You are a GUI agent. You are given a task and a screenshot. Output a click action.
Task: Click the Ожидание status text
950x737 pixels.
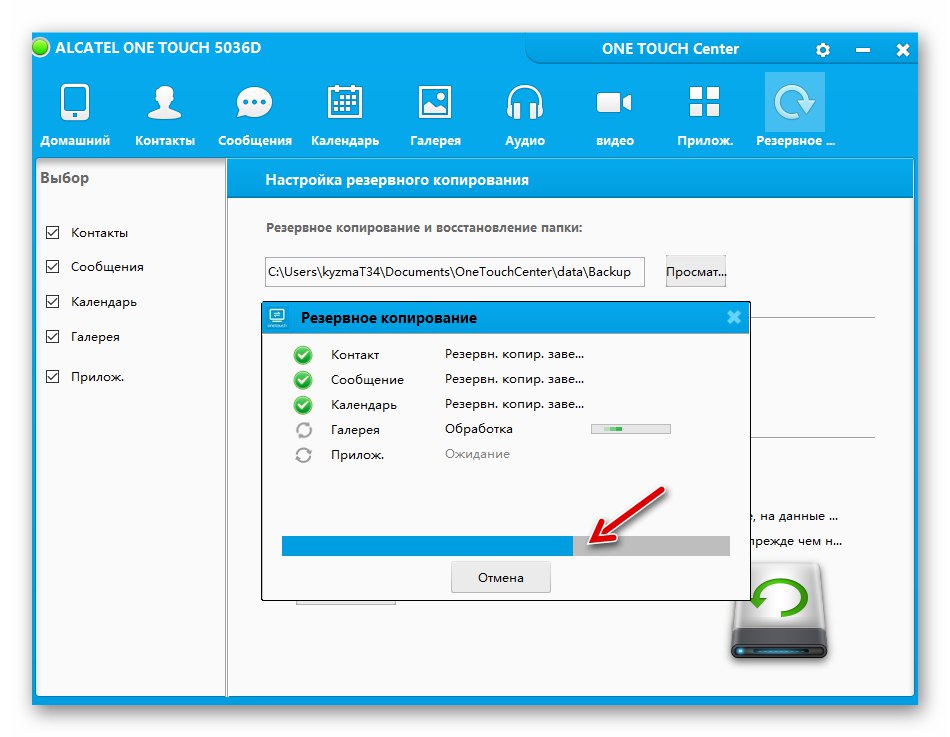click(x=477, y=454)
